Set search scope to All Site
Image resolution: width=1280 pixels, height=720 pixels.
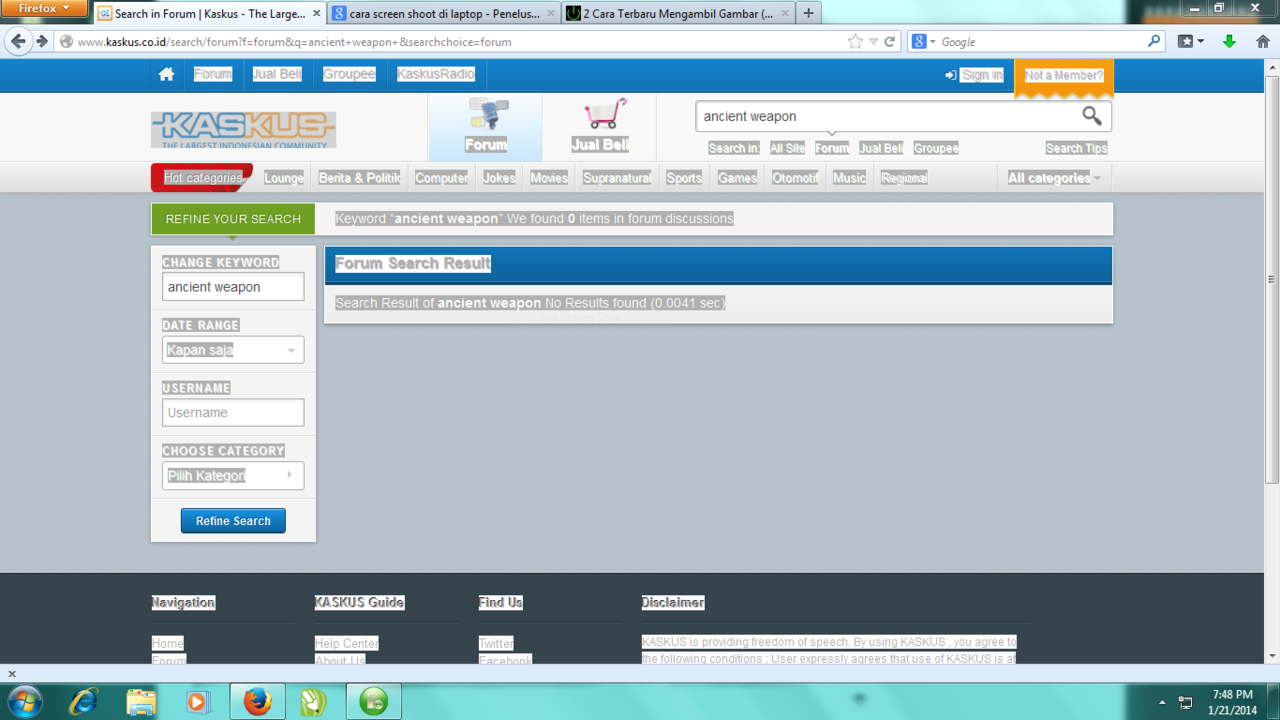coord(787,148)
